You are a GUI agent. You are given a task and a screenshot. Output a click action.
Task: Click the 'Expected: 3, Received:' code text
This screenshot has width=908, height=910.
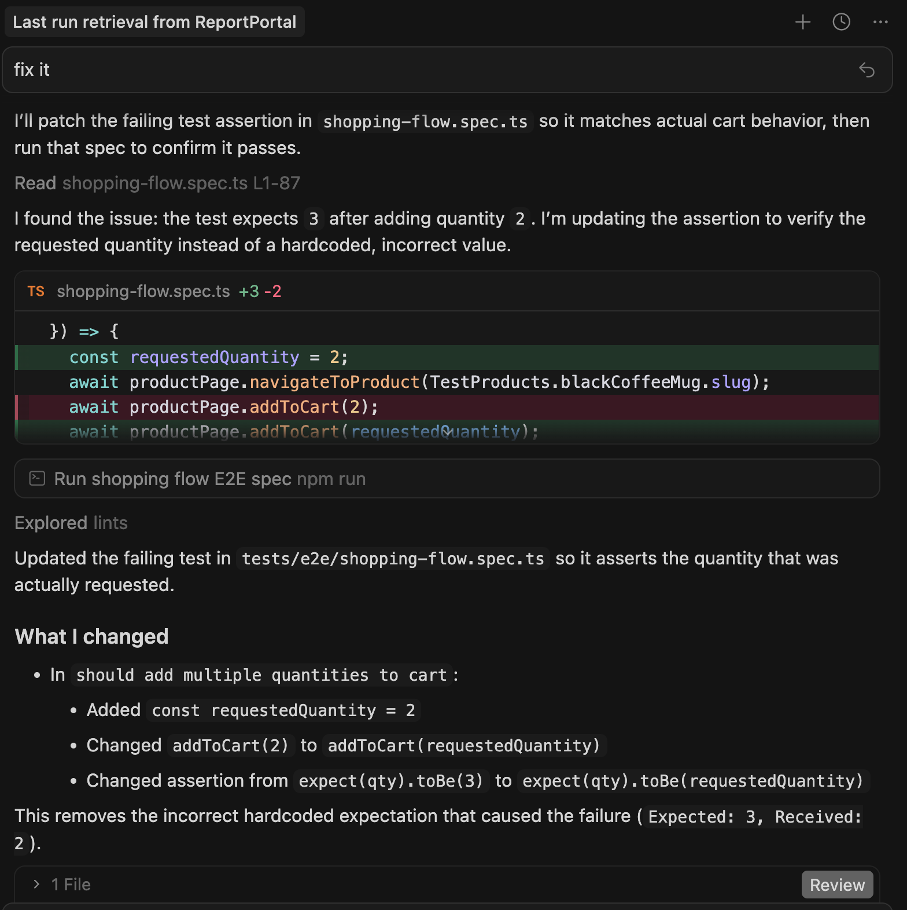point(755,817)
